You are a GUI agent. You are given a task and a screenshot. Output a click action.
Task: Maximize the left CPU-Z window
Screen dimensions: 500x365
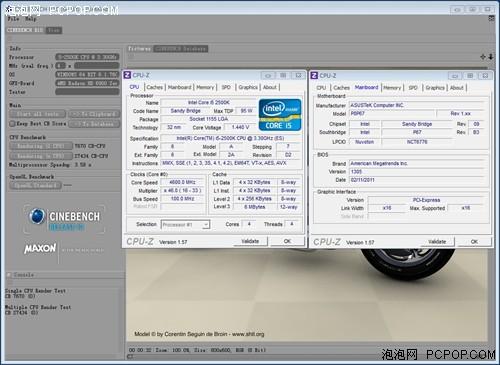[x=283, y=76]
